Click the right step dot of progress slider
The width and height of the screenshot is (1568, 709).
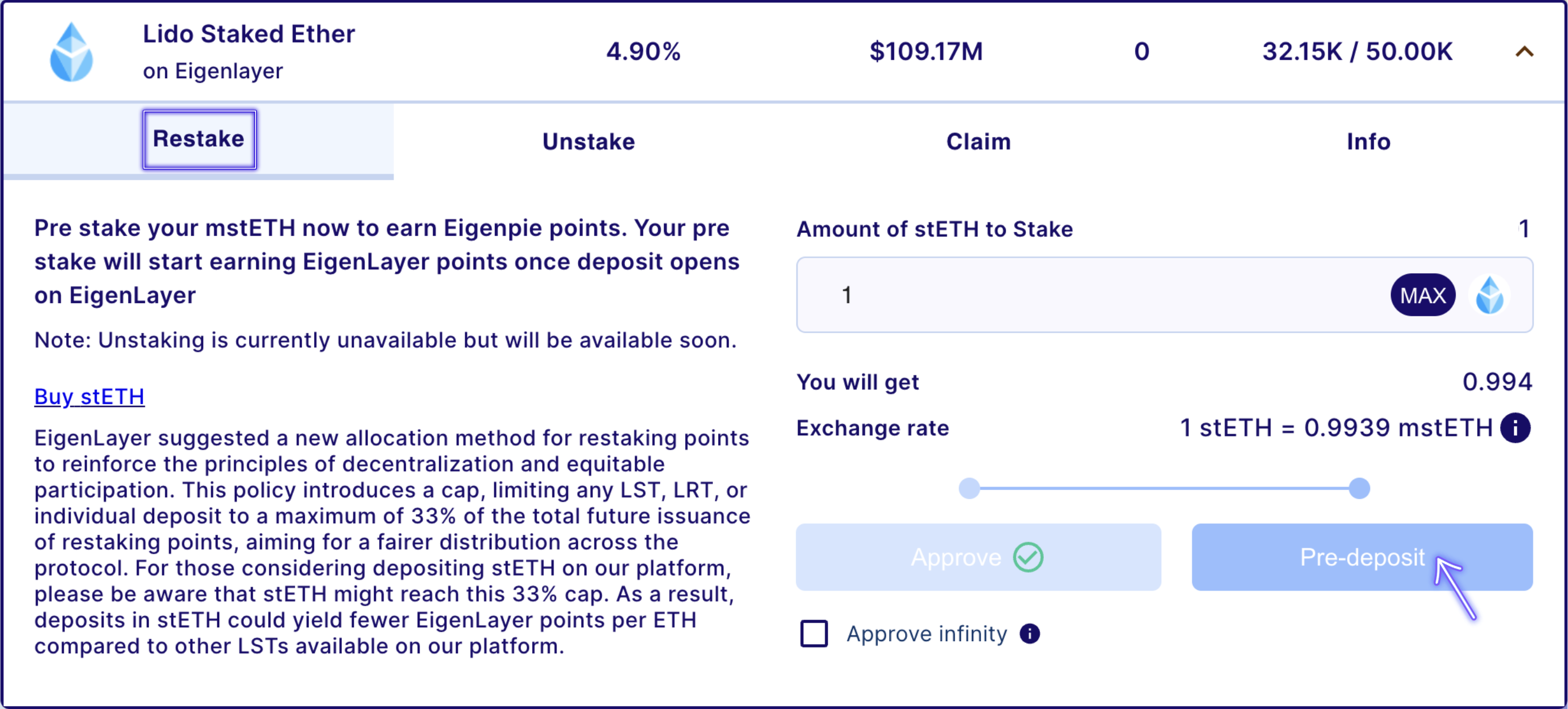coord(1359,488)
